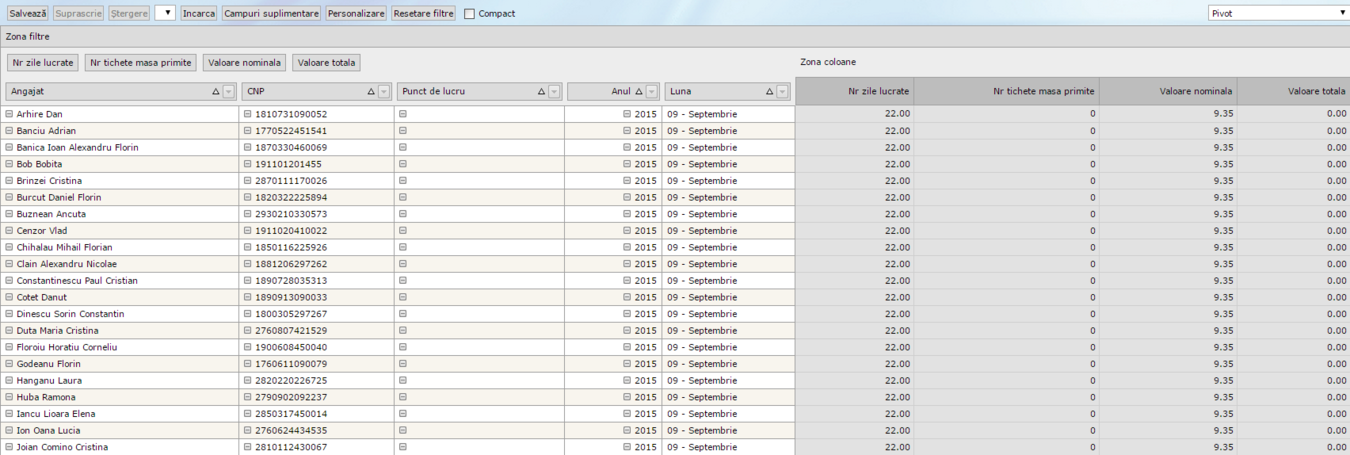The width and height of the screenshot is (1350, 455).
Task: Click Campuri suplimentare button
Action: coord(271,14)
